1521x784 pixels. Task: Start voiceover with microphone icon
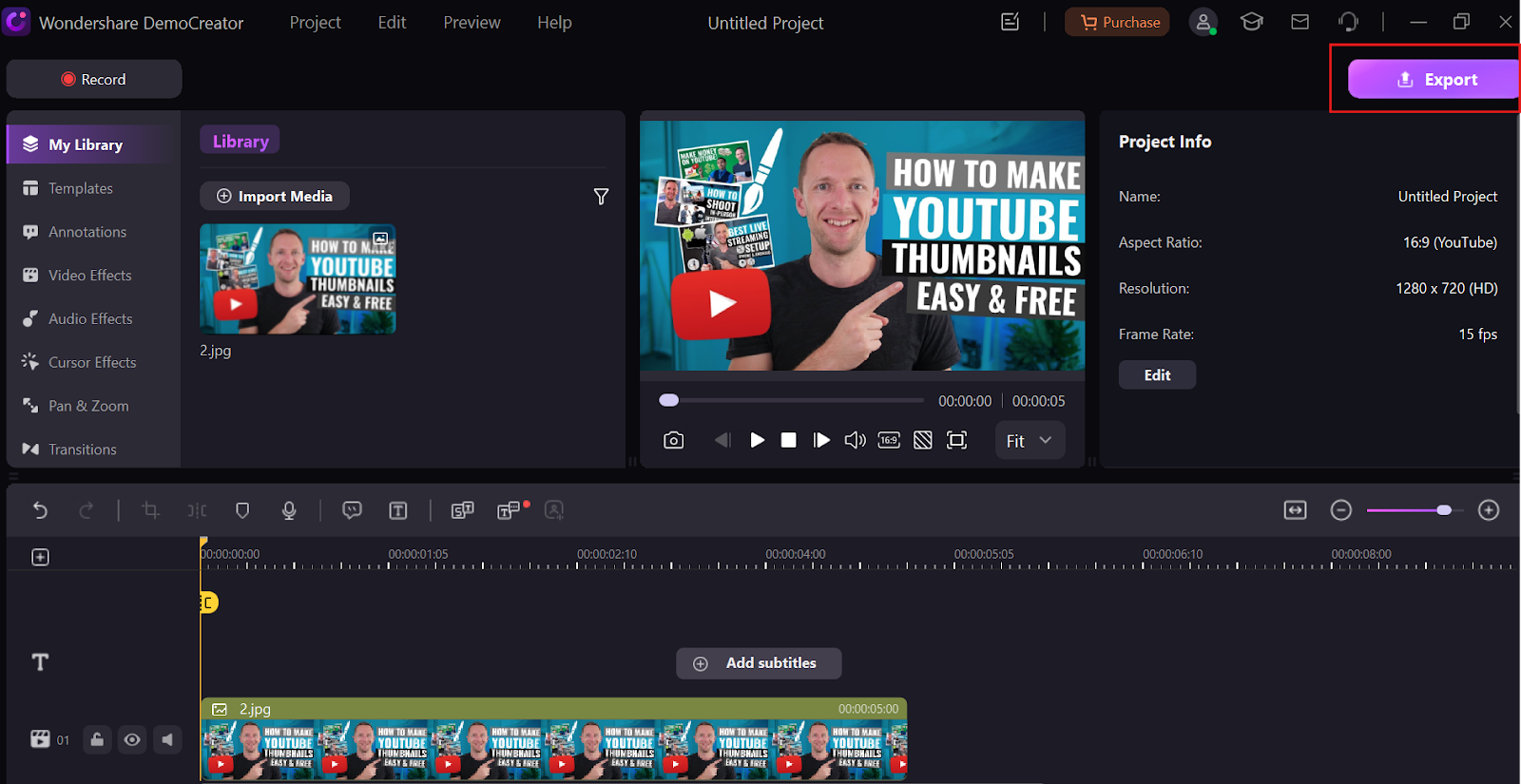pos(289,510)
